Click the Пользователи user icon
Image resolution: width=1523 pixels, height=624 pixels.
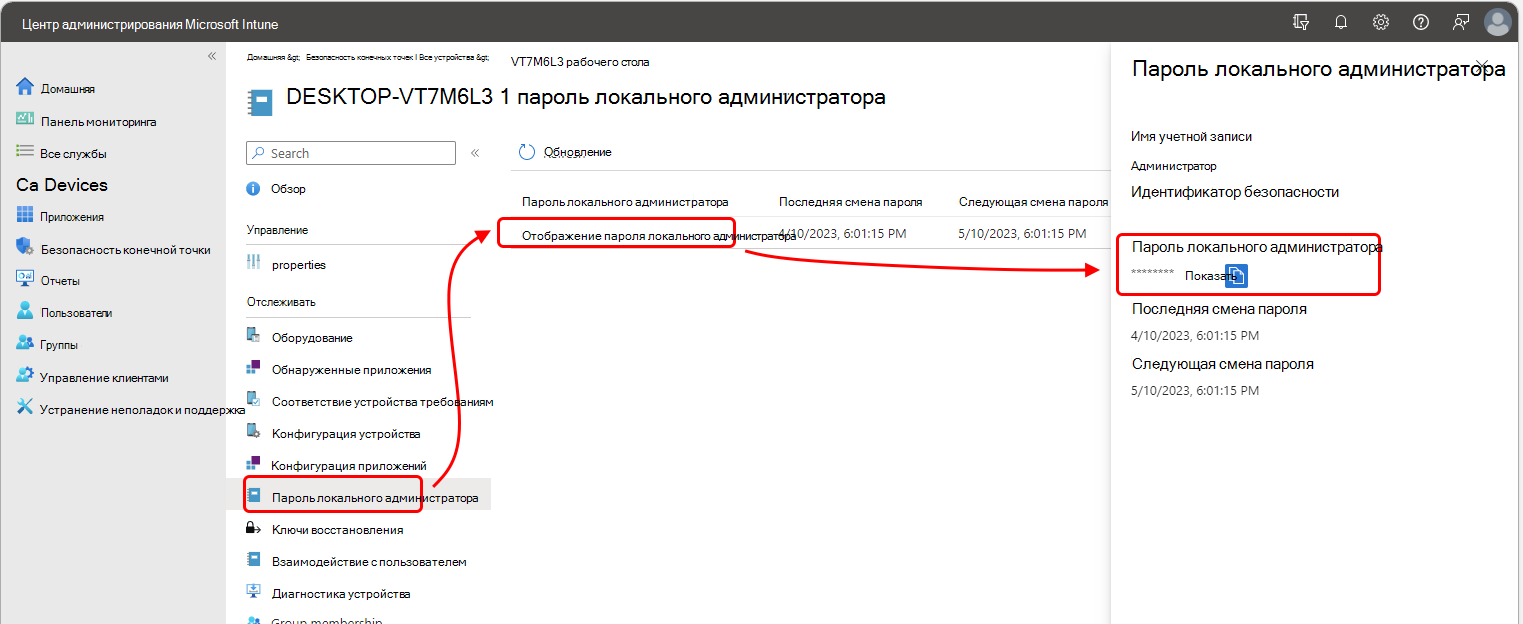tap(25, 312)
